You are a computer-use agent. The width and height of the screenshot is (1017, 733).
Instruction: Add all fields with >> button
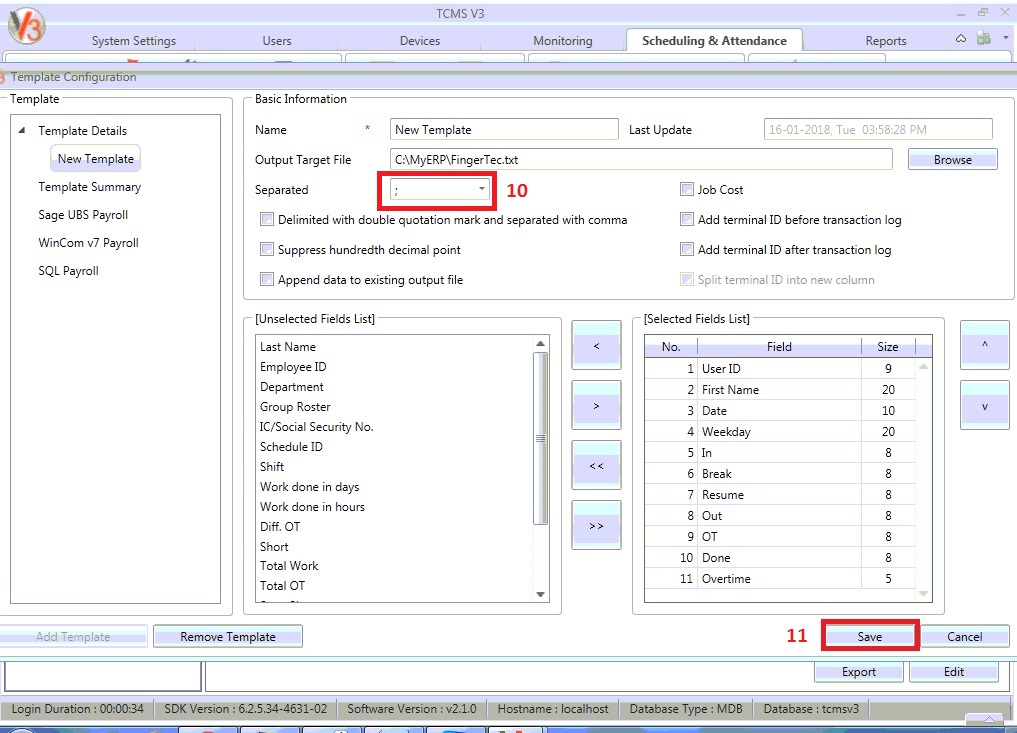(x=596, y=526)
